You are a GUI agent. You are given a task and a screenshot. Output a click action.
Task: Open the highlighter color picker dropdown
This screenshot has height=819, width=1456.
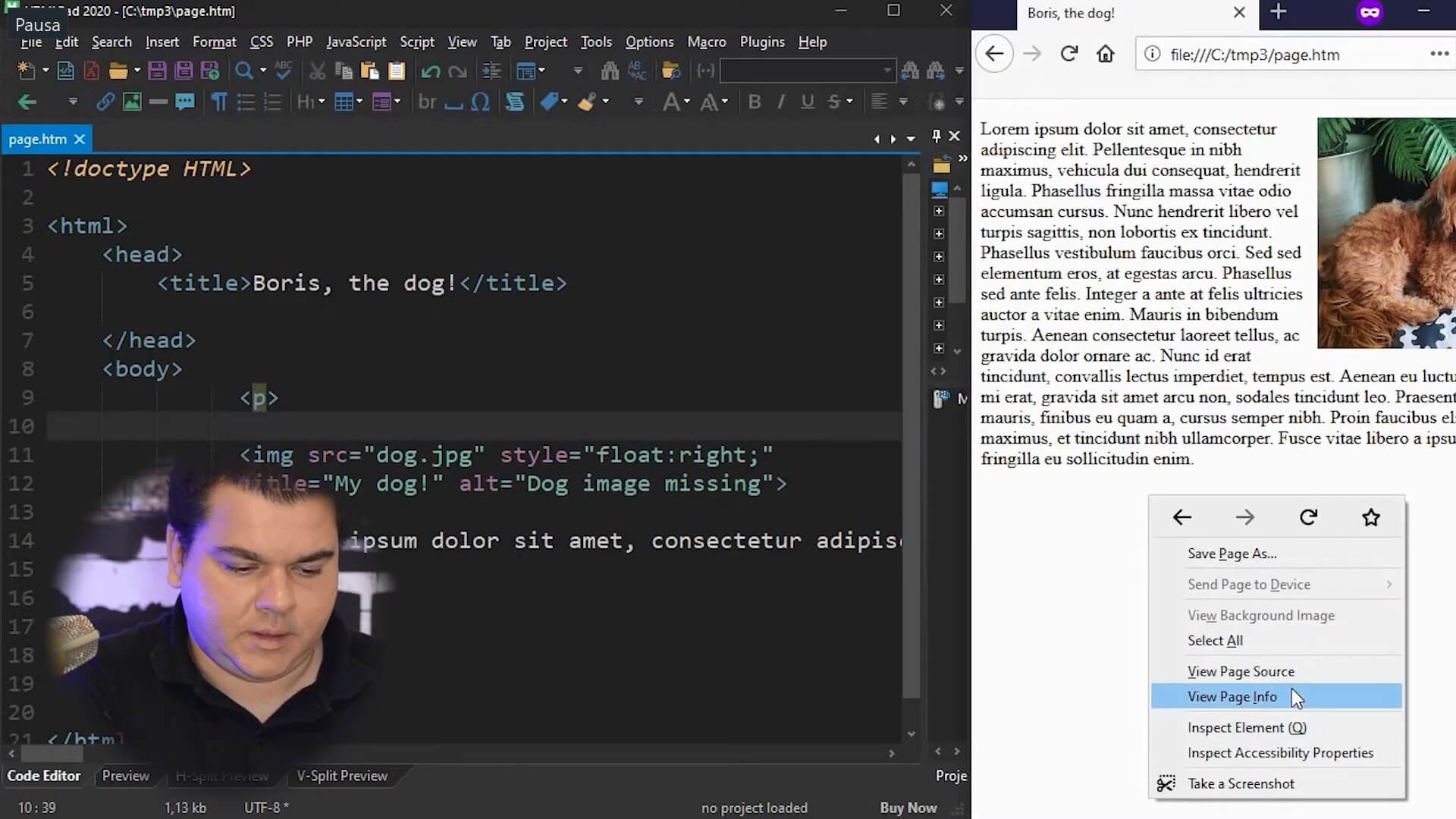pyautogui.click(x=607, y=102)
